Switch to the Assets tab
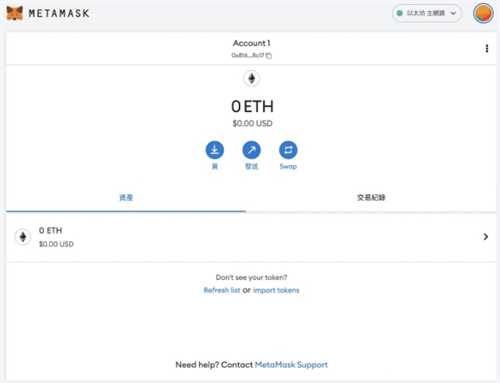 (126, 198)
